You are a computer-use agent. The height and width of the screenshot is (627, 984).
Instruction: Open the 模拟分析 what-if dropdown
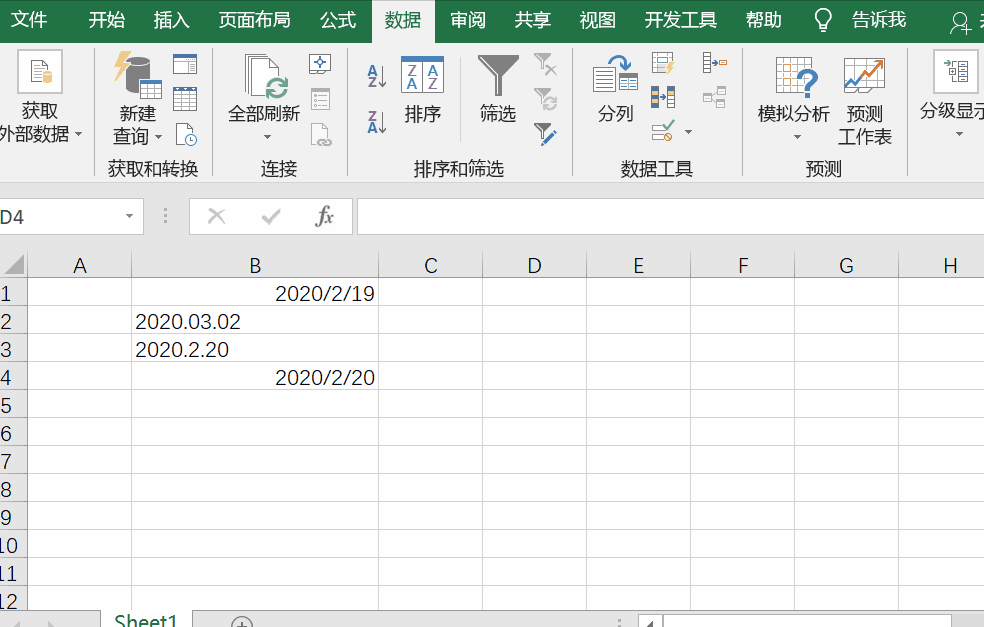(x=797, y=137)
